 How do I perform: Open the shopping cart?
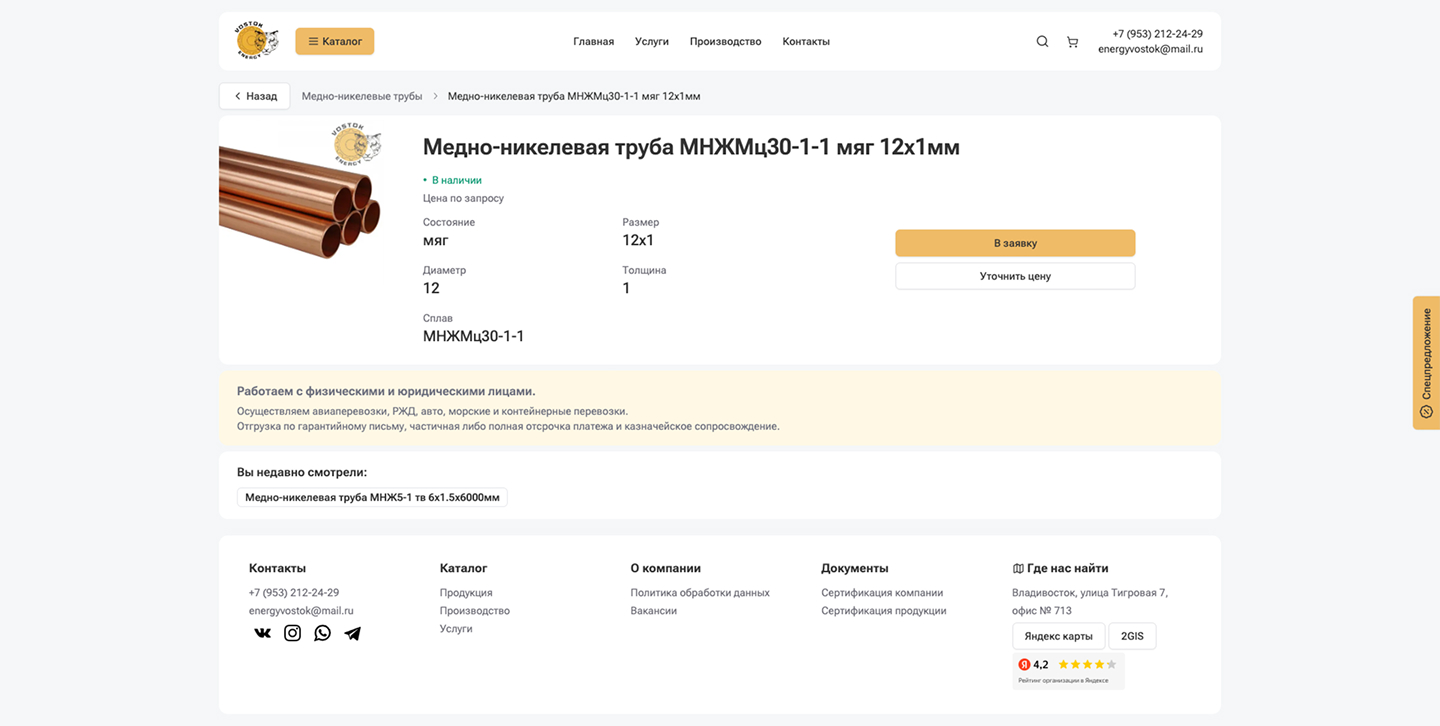coord(1072,41)
